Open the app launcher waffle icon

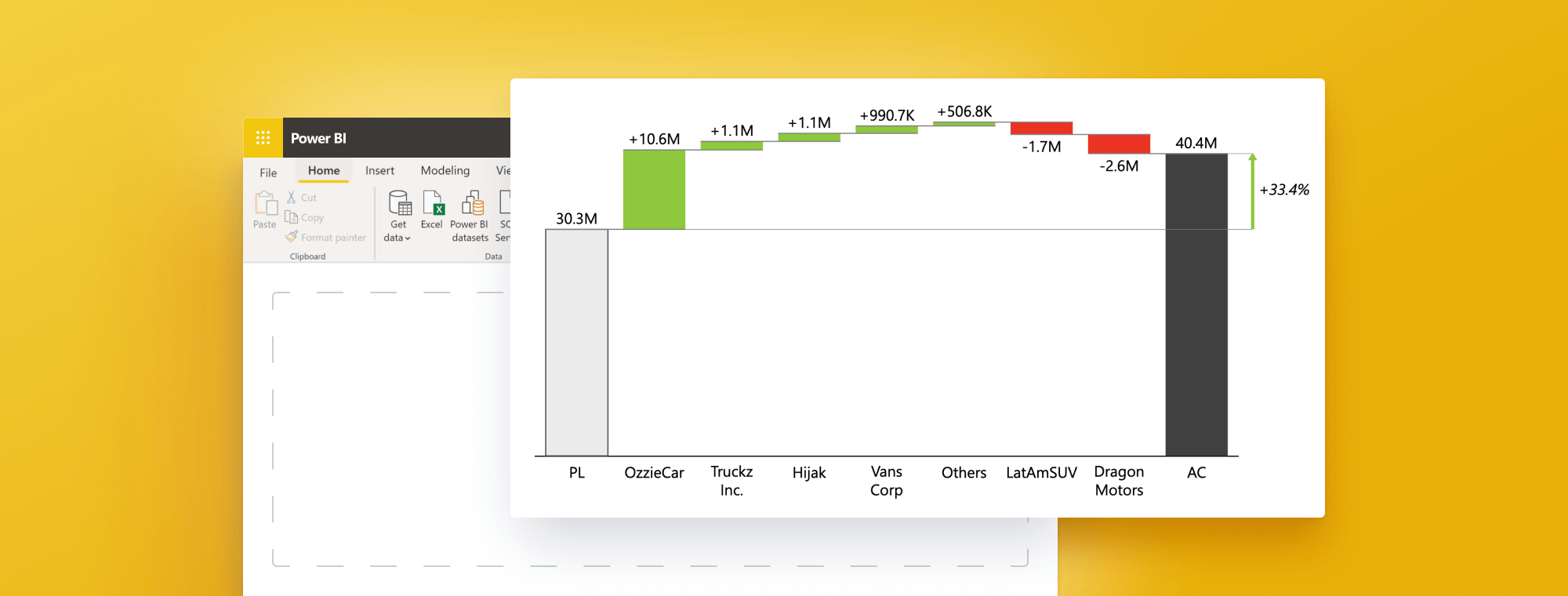tap(263, 138)
